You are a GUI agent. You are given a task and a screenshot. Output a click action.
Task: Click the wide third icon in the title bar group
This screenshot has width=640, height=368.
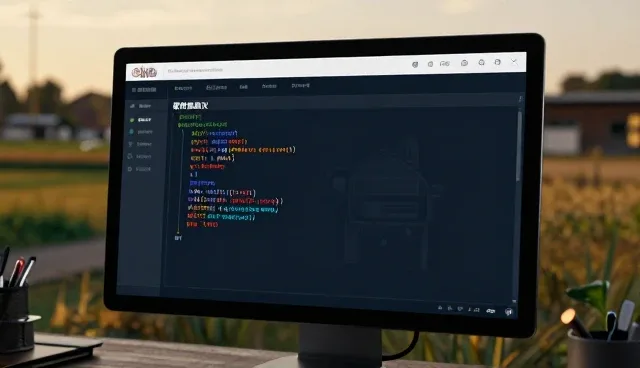pos(445,64)
